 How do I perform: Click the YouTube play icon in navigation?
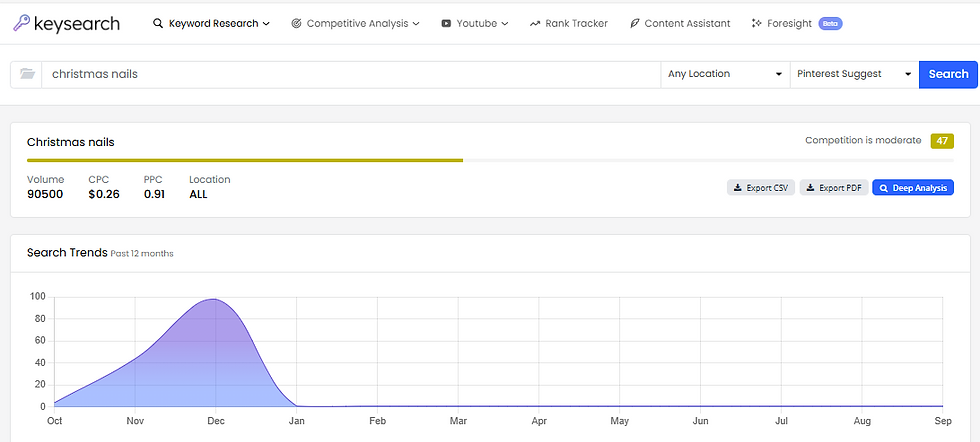pos(446,23)
